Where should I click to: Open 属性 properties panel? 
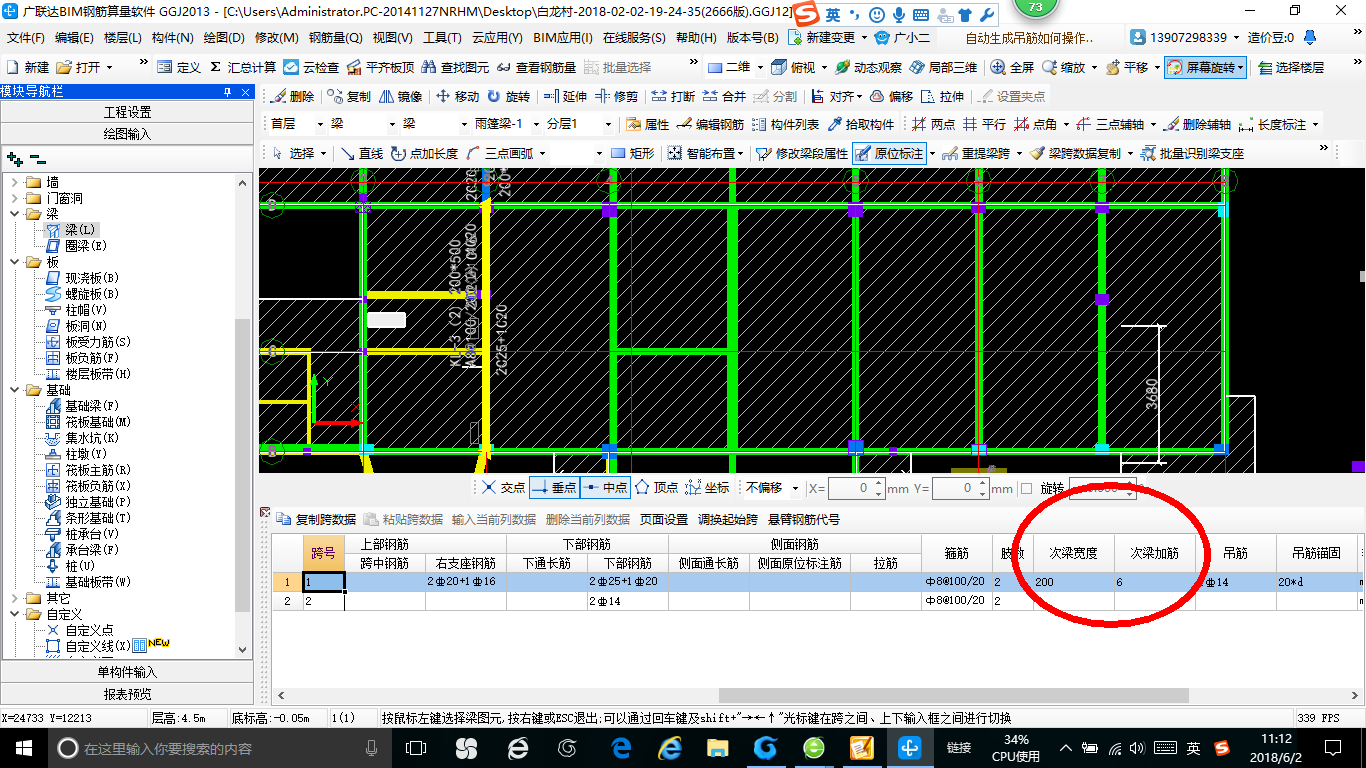[647, 125]
